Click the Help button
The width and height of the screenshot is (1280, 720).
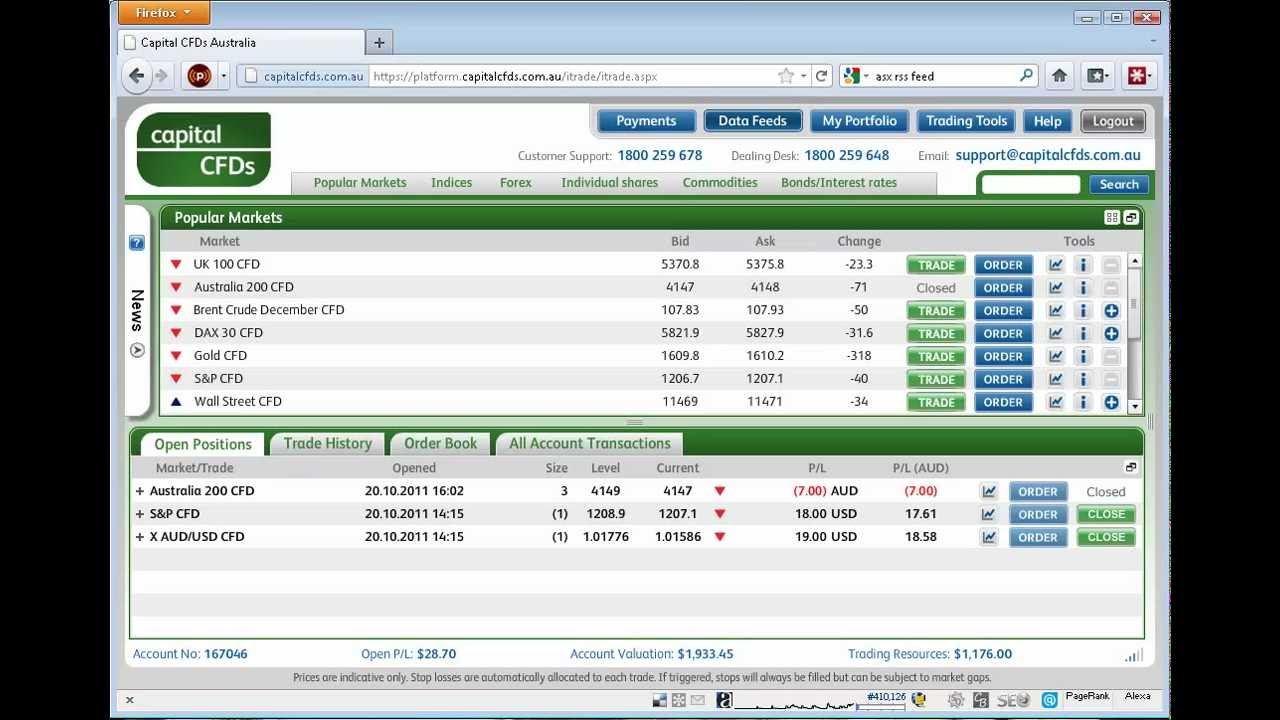[1047, 121]
